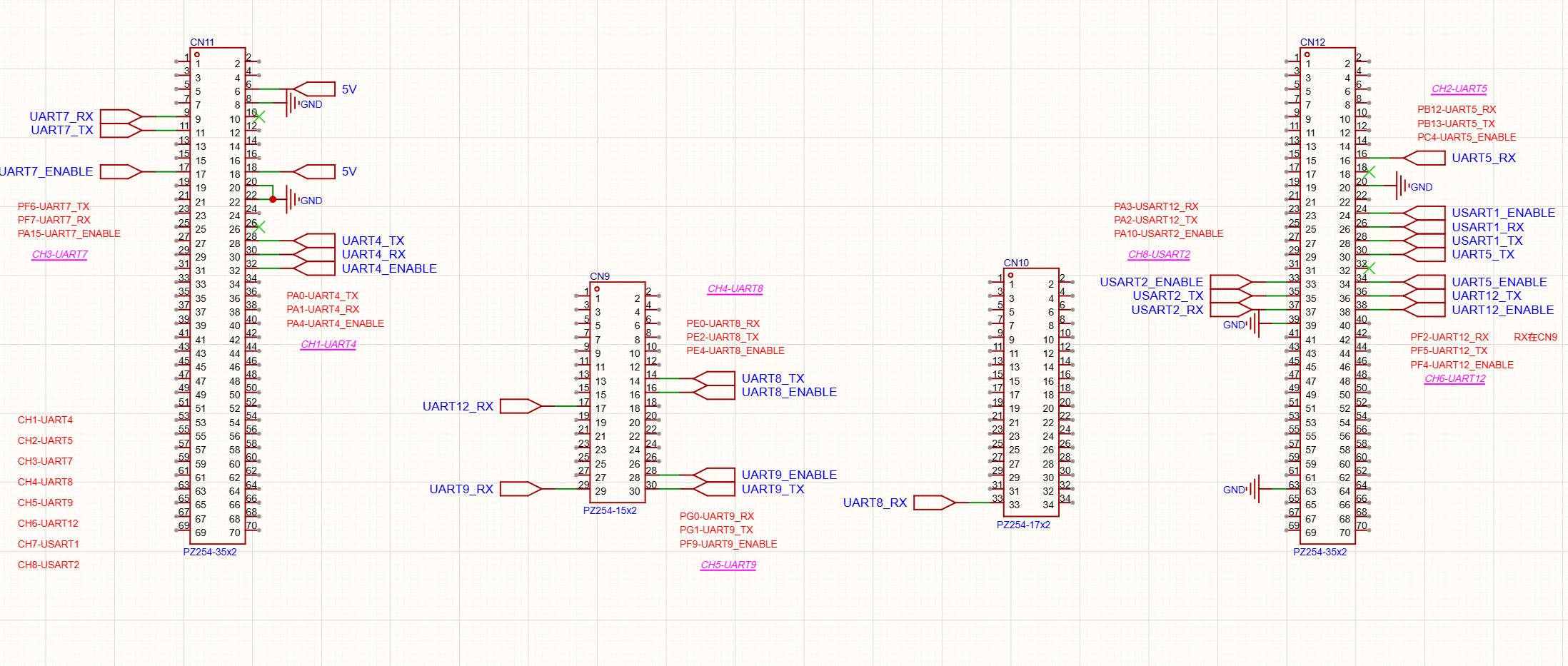
Task: Click the no-connect cross on CN11 pin 10
Action: point(260,116)
